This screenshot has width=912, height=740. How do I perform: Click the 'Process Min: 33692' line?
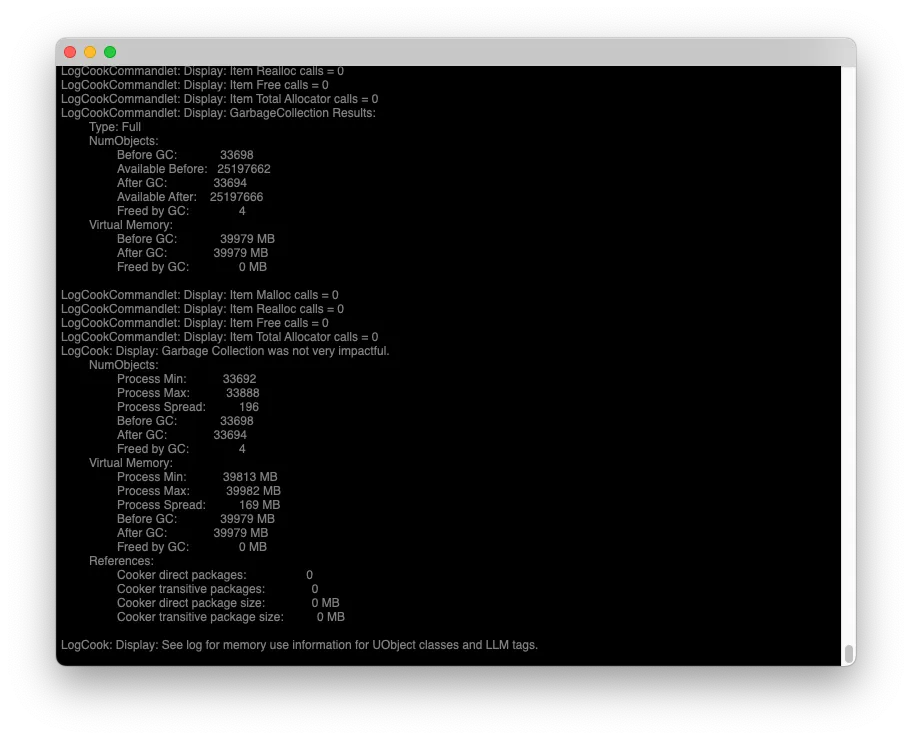pyautogui.click(x=186, y=379)
